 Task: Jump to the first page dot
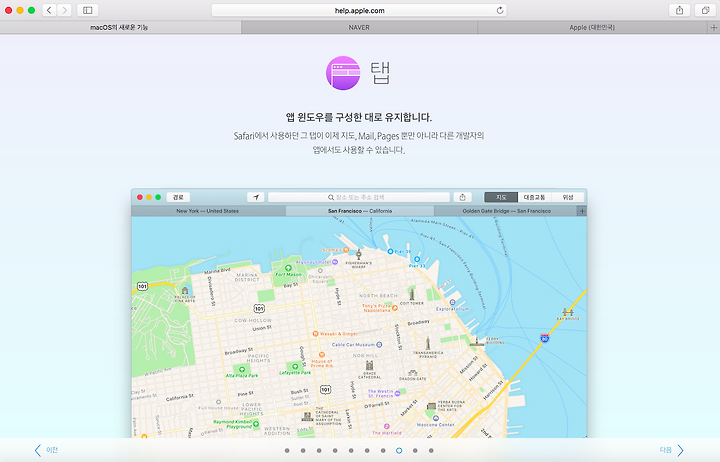pos(287,451)
